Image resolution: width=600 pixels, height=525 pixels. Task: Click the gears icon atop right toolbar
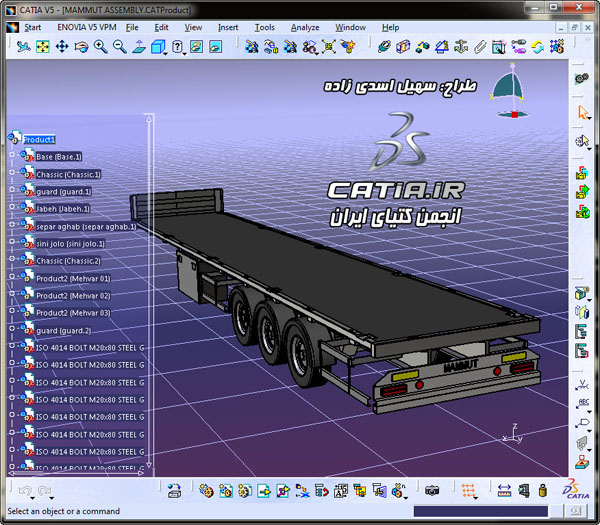pos(582,78)
